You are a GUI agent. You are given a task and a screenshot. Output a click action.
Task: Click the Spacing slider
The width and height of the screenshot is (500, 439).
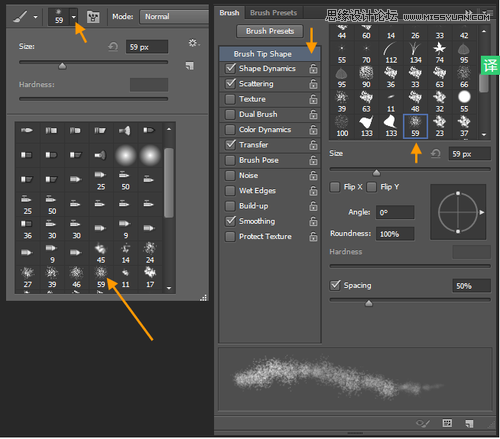[x=410, y=300]
